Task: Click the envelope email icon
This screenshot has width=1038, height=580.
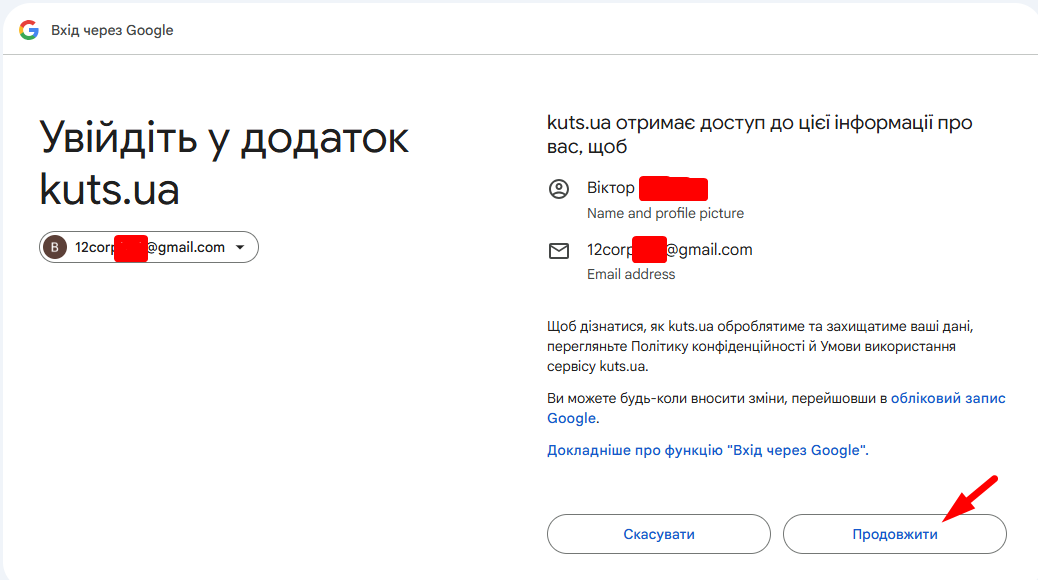Action: tap(559, 251)
